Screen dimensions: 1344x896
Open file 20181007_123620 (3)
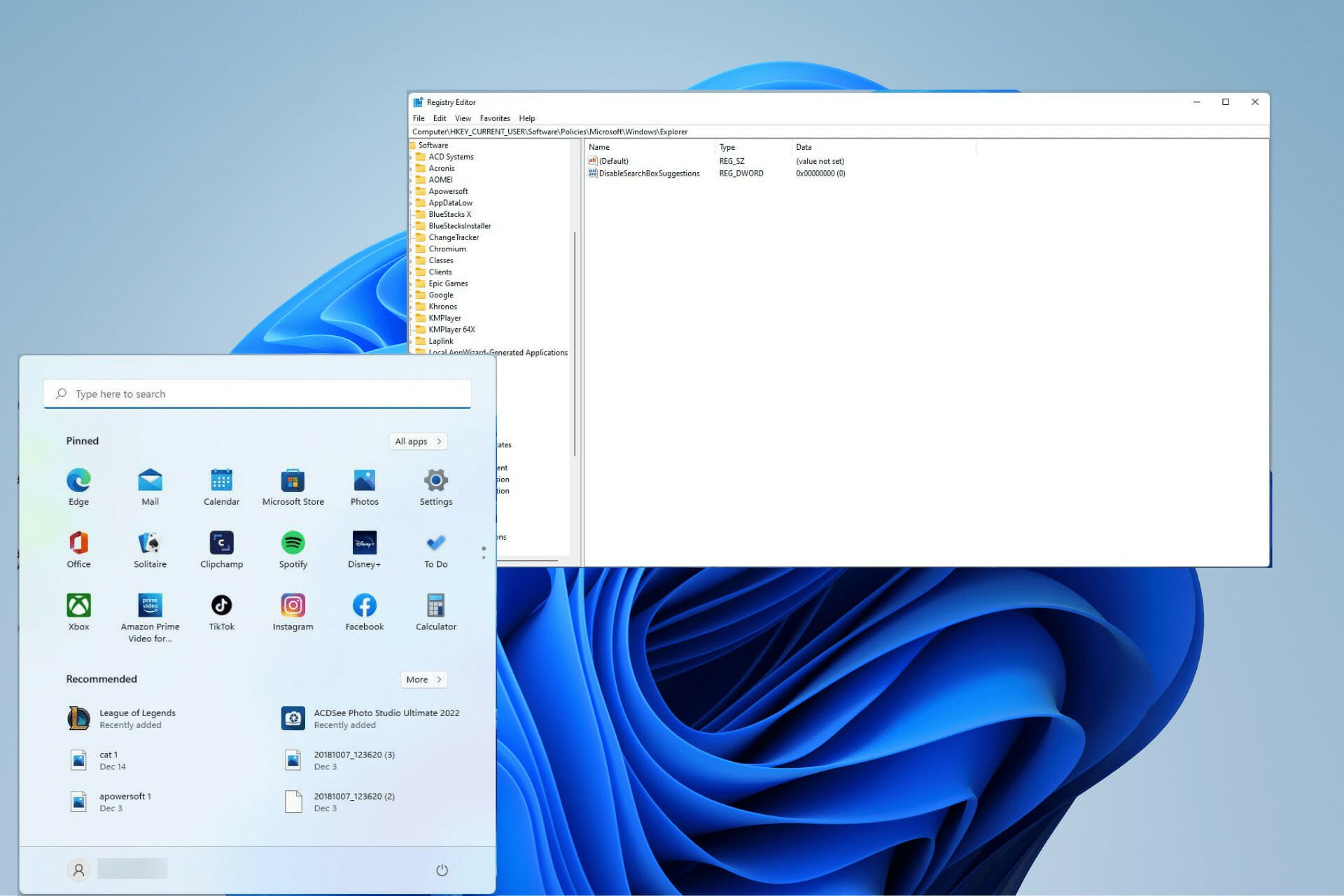coord(339,760)
